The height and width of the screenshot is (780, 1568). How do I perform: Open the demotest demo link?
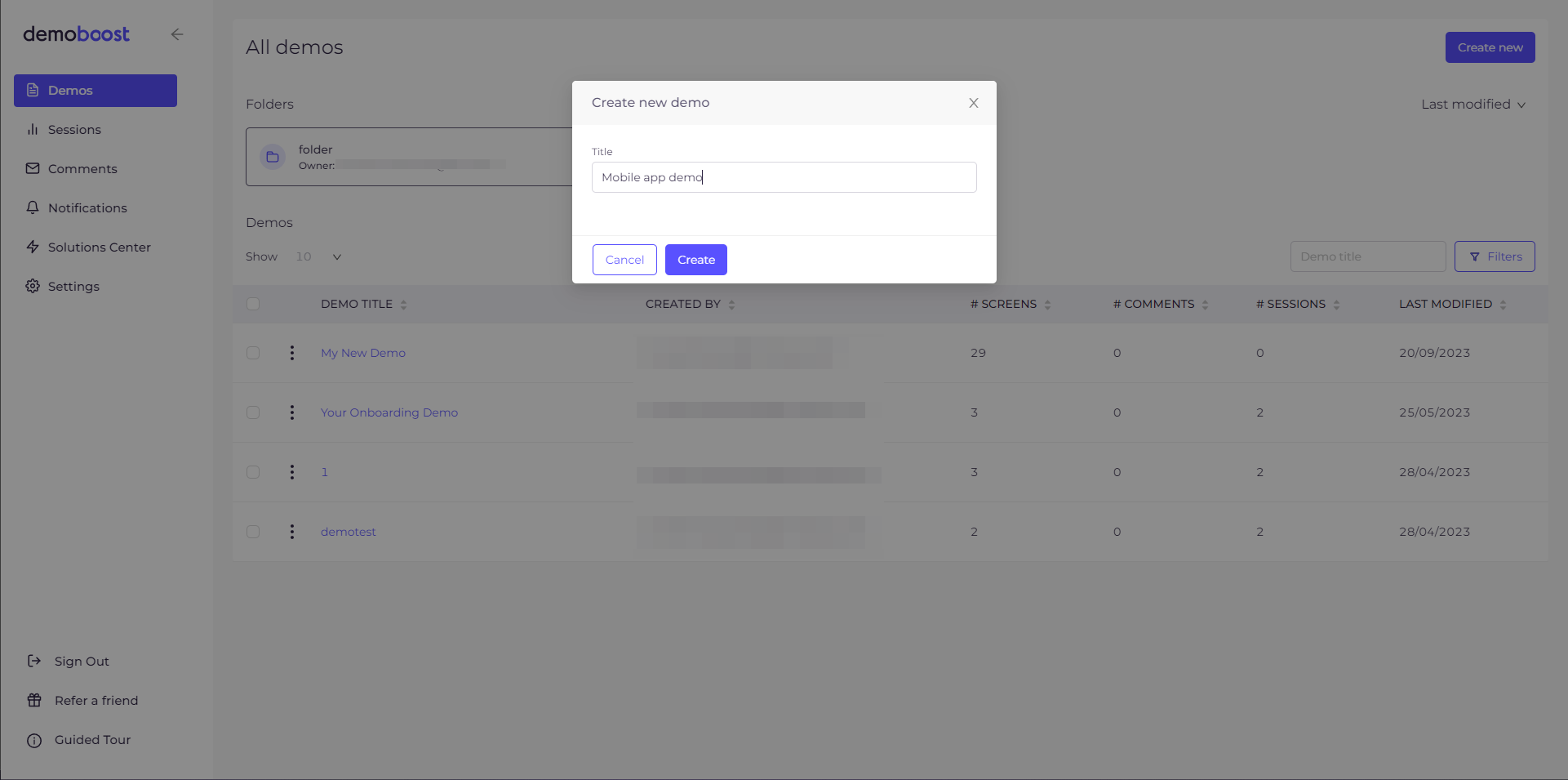coord(348,531)
